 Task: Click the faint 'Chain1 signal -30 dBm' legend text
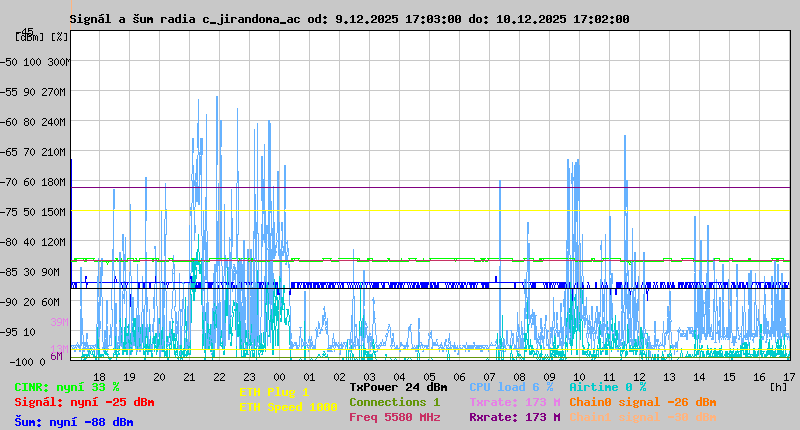tap(643, 417)
